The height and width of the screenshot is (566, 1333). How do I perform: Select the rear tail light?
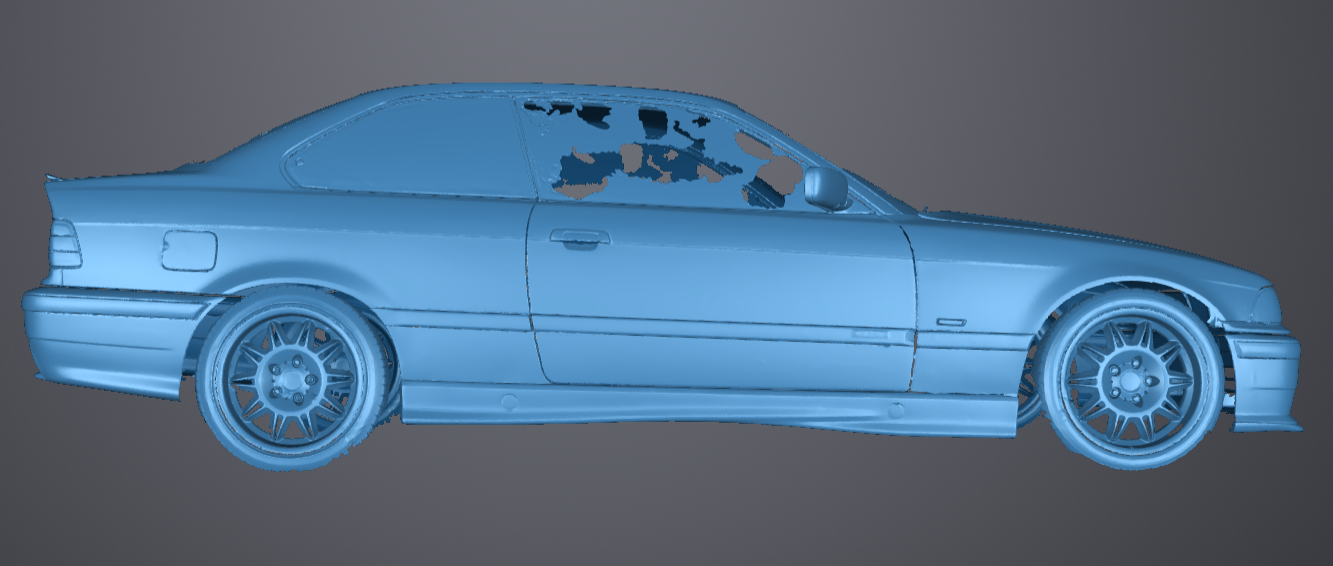[x=65, y=244]
